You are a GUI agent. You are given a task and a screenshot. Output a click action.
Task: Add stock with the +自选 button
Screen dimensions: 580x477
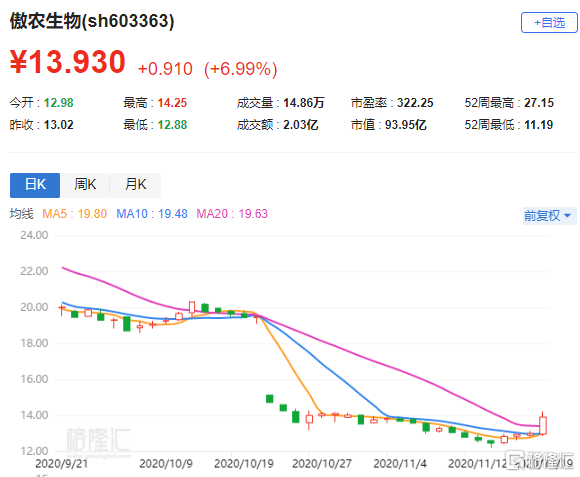549,23
